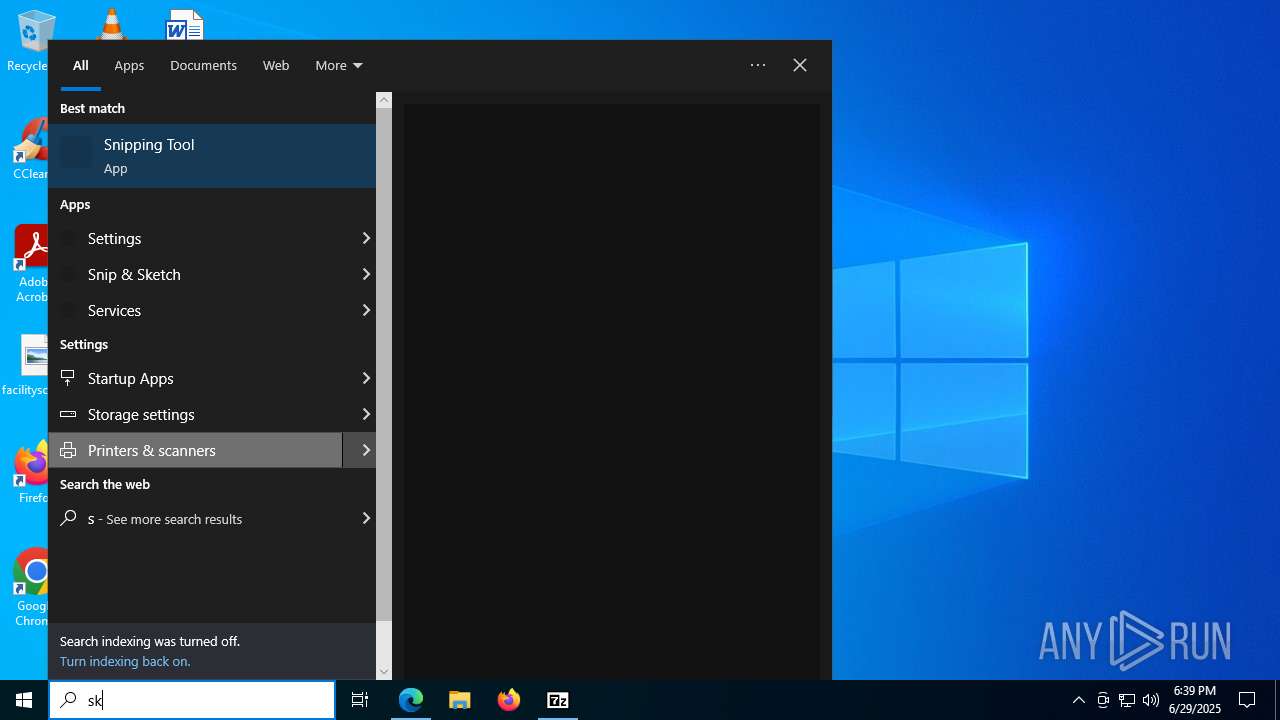
Task: Open Printers & scanners settings result
Action: [x=196, y=450]
